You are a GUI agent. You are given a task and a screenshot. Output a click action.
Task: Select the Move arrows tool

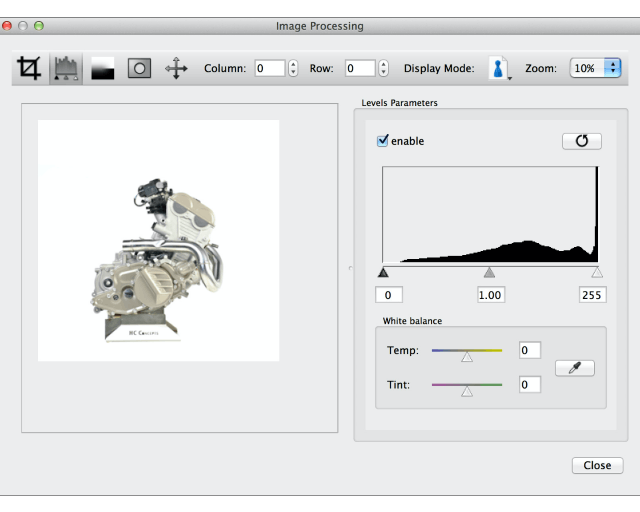point(176,68)
